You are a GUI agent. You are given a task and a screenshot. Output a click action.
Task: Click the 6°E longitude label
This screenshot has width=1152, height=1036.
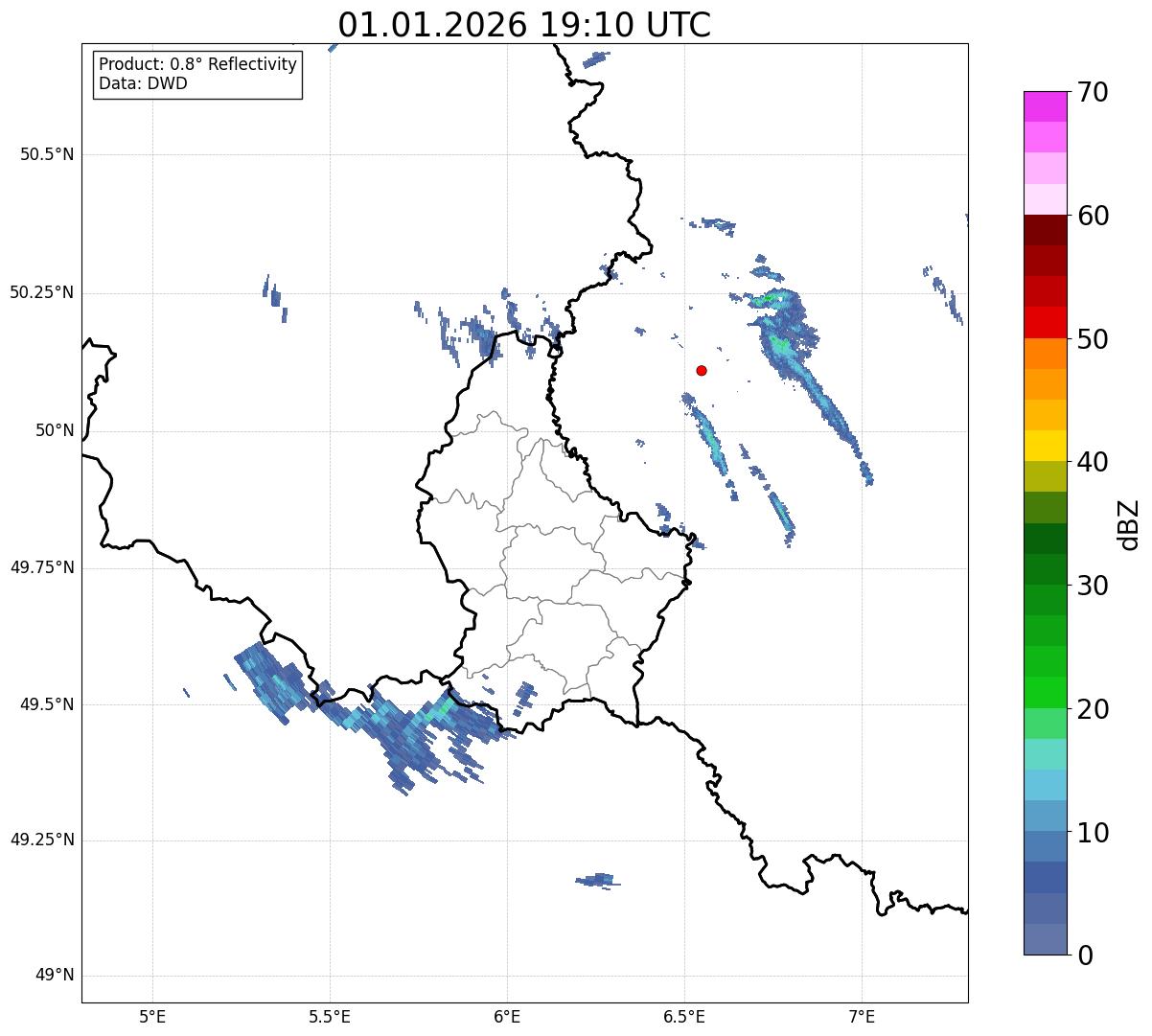point(507,1017)
